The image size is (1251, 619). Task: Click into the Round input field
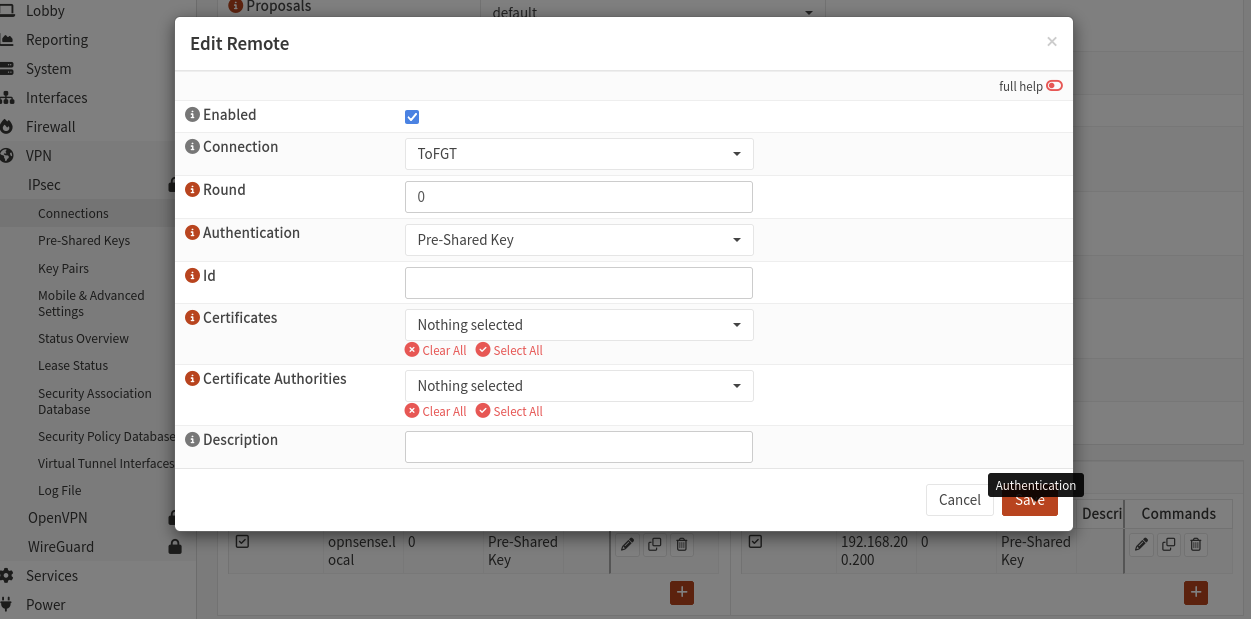pyautogui.click(x=579, y=197)
